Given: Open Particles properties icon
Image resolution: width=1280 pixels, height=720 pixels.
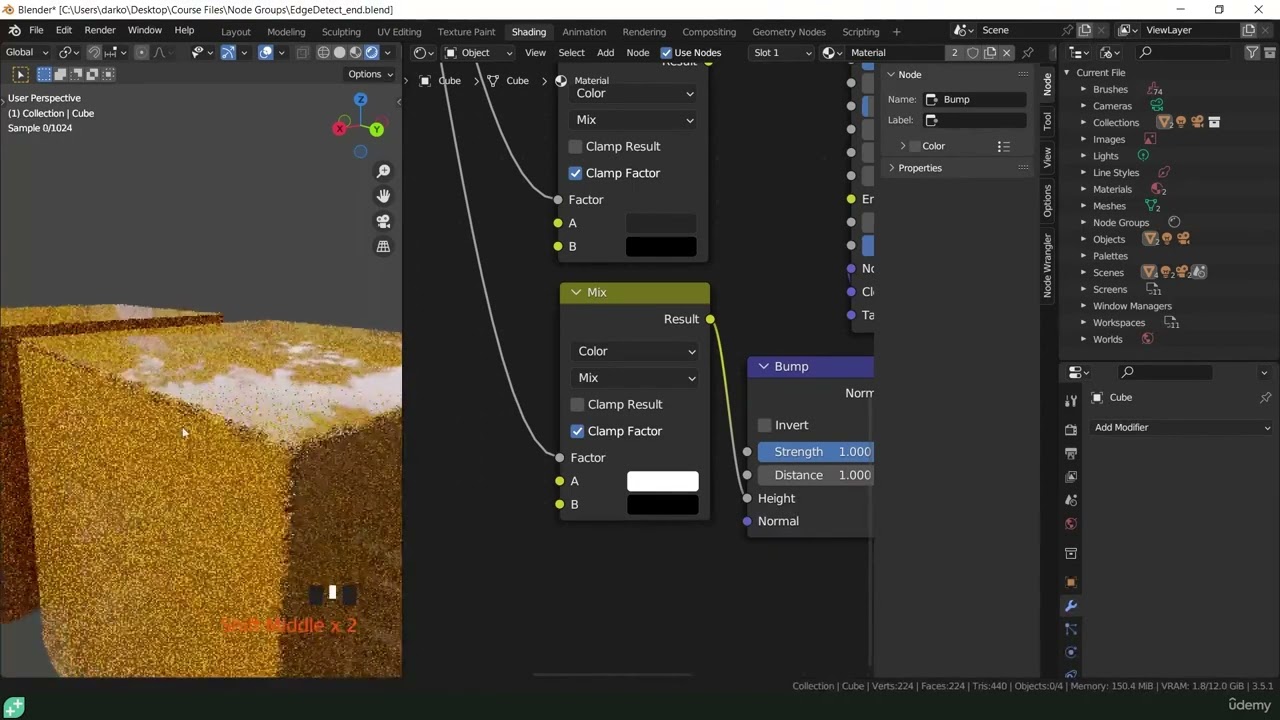Looking at the screenshot, I should click(1071, 629).
